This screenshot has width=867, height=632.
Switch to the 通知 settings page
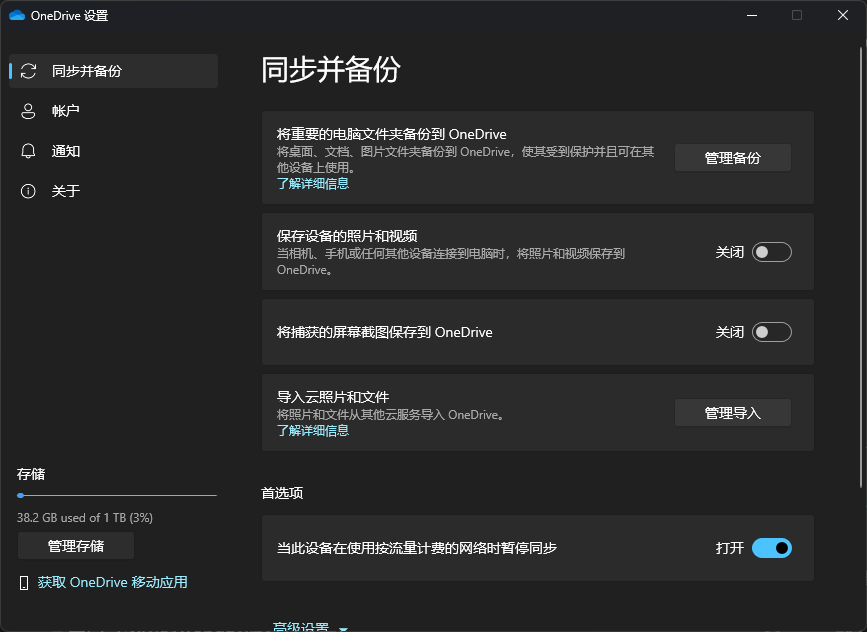(x=113, y=151)
